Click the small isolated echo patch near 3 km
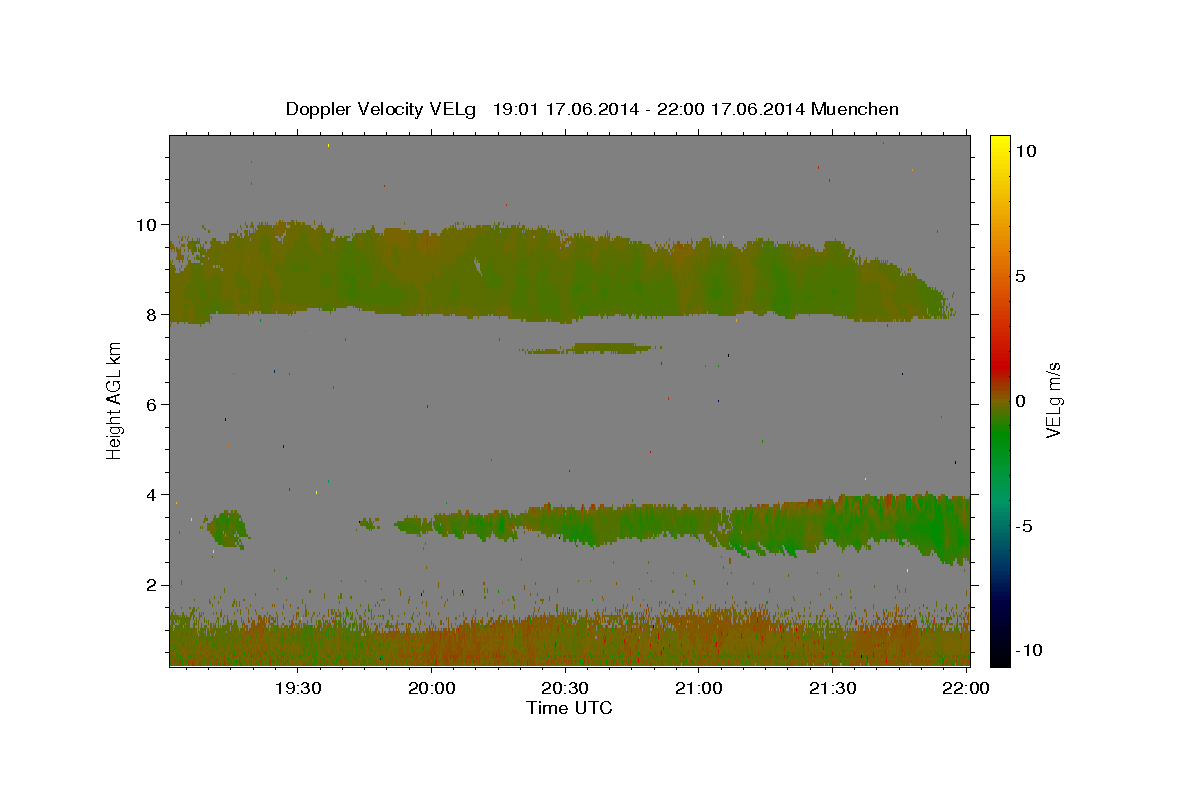 pyautogui.click(x=227, y=528)
